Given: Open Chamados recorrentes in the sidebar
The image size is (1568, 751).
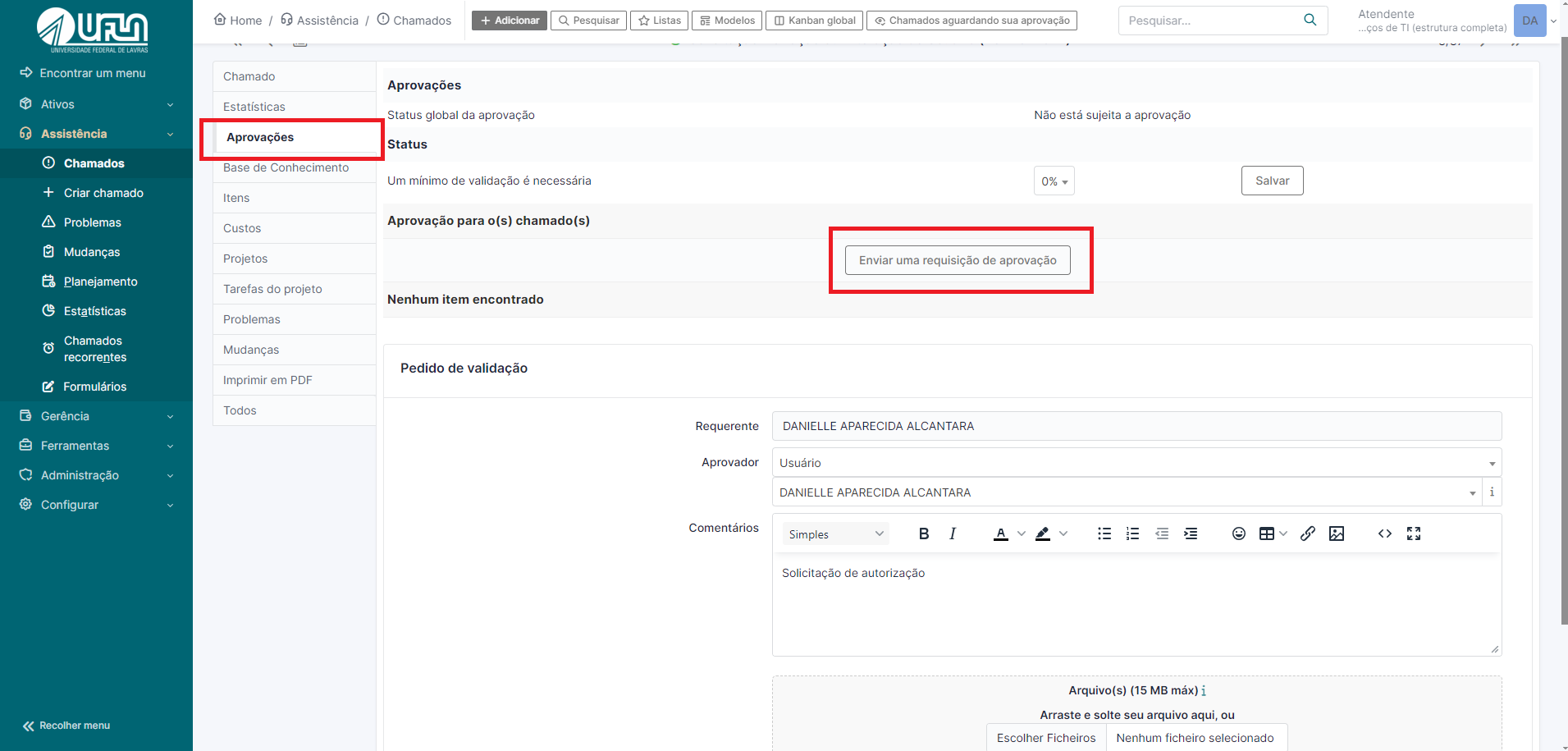Looking at the screenshot, I should pos(96,349).
